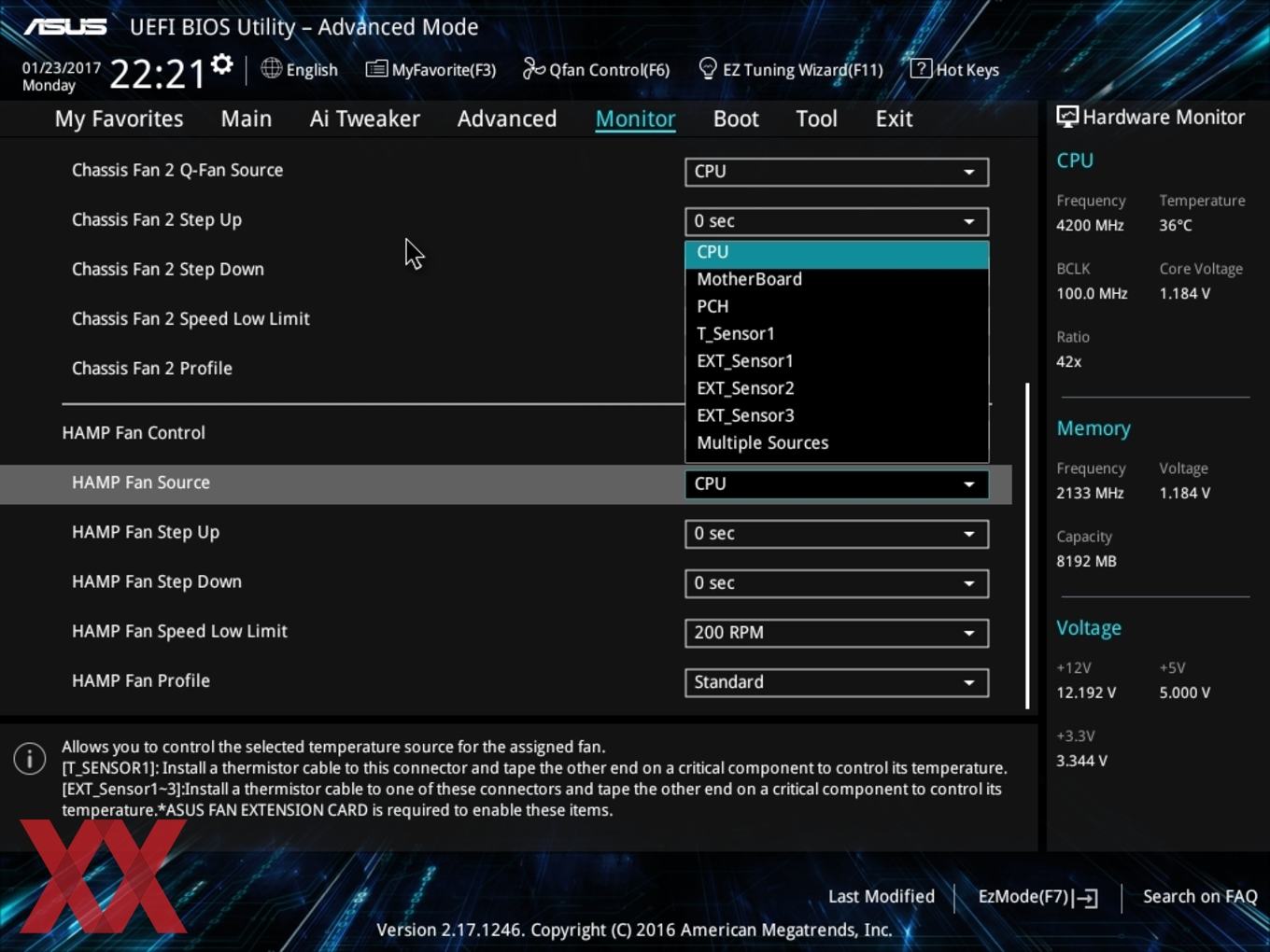Click the CPU temperature 36°C value
1270x952 pixels.
(x=1176, y=226)
